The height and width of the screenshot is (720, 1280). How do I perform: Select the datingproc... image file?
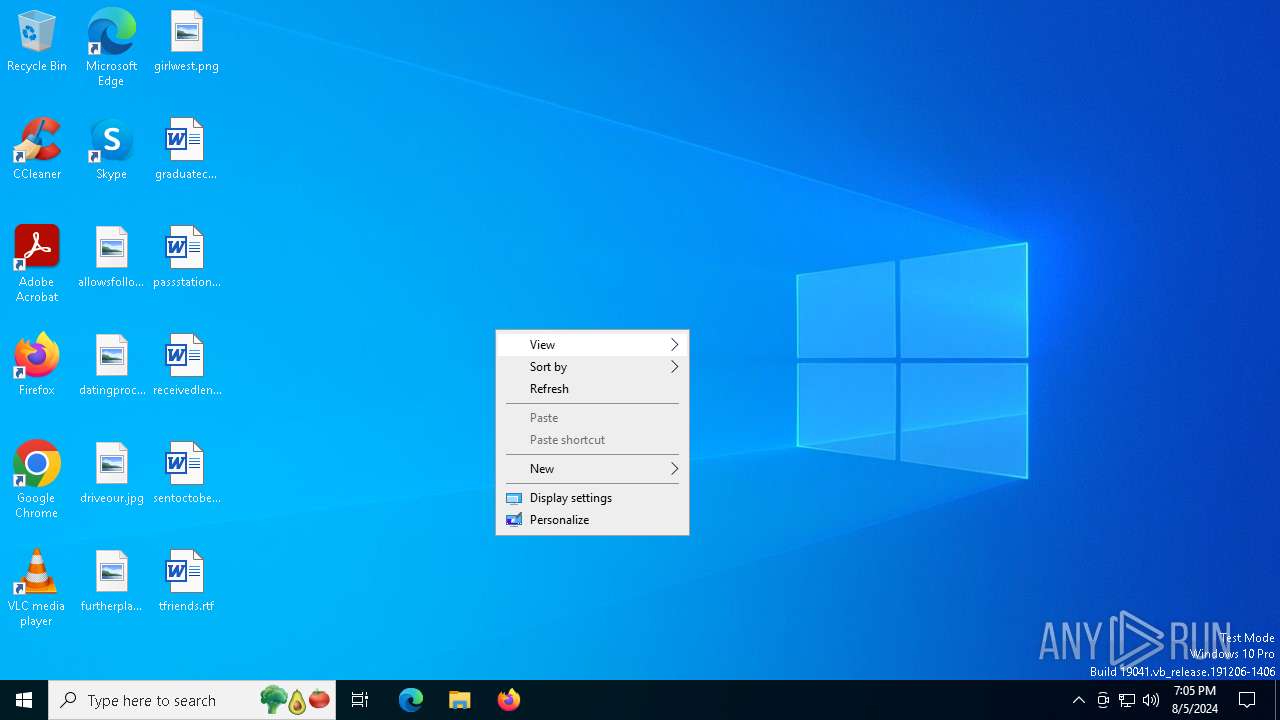[x=111, y=366]
